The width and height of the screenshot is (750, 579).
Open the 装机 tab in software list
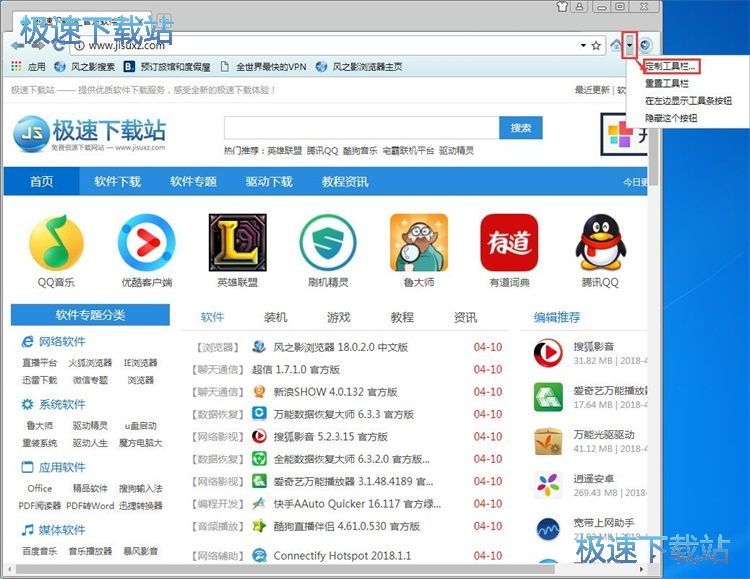(275, 317)
